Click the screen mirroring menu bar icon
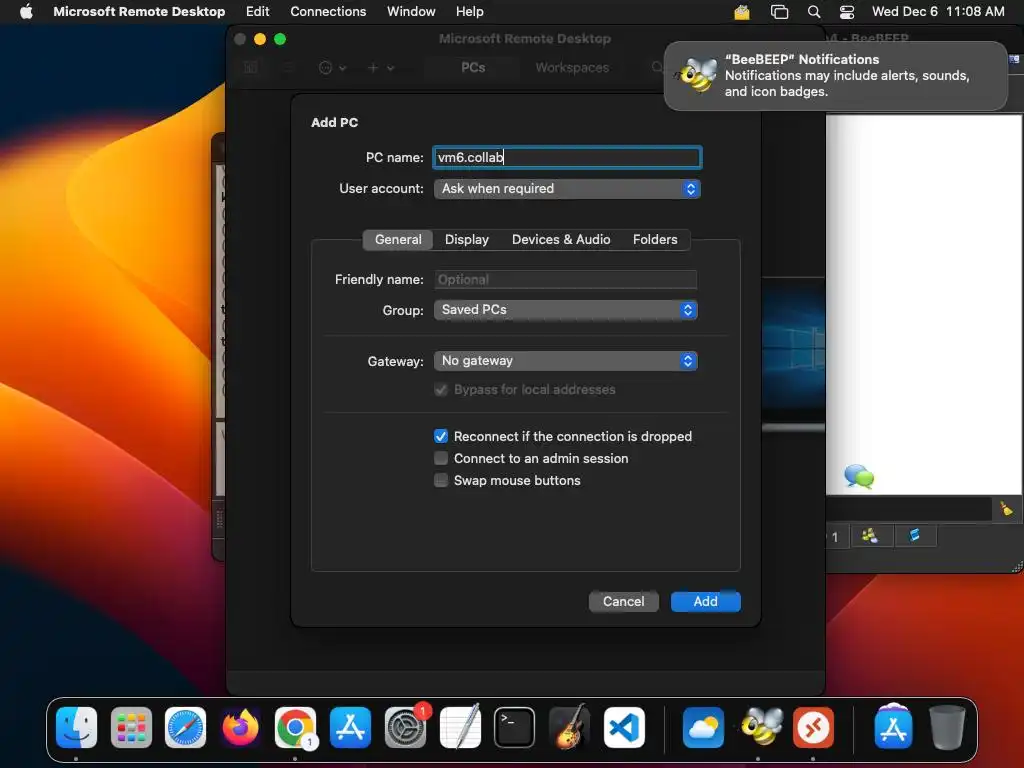1024x768 pixels. point(779,11)
